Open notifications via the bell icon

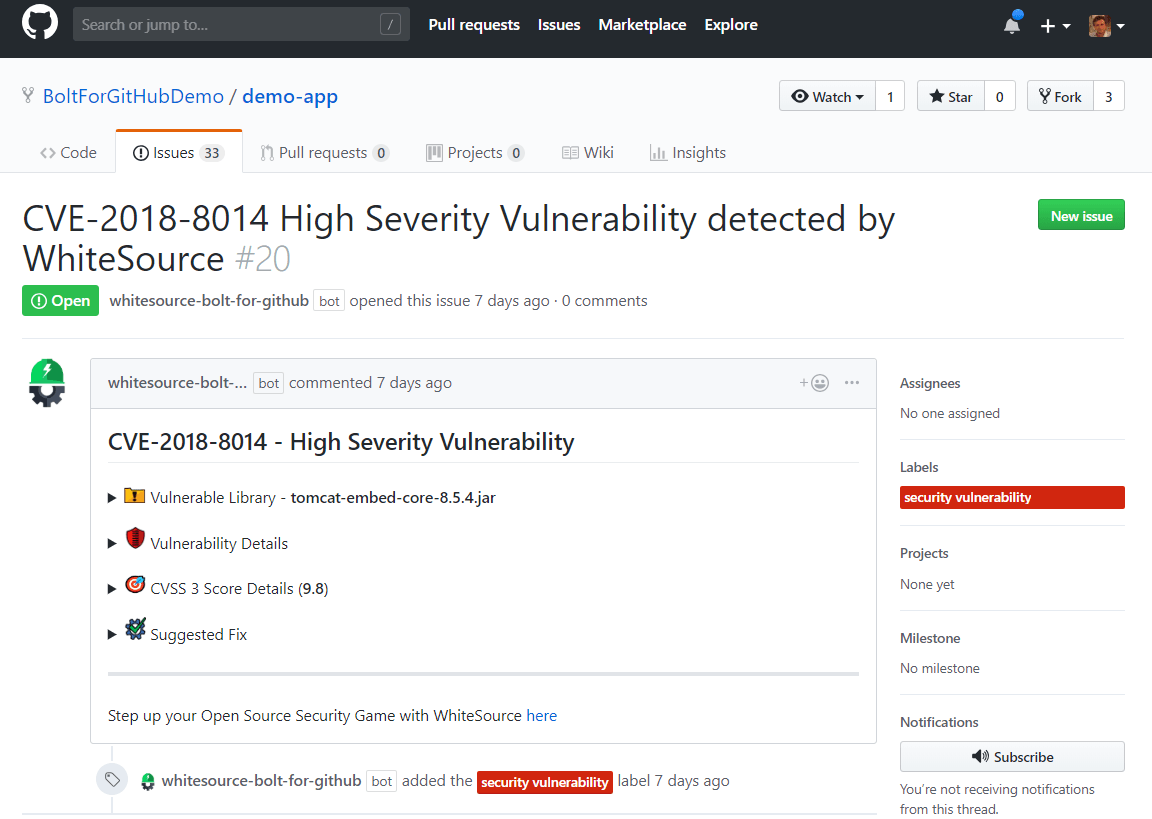pyautogui.click(x=1011, y=27)
